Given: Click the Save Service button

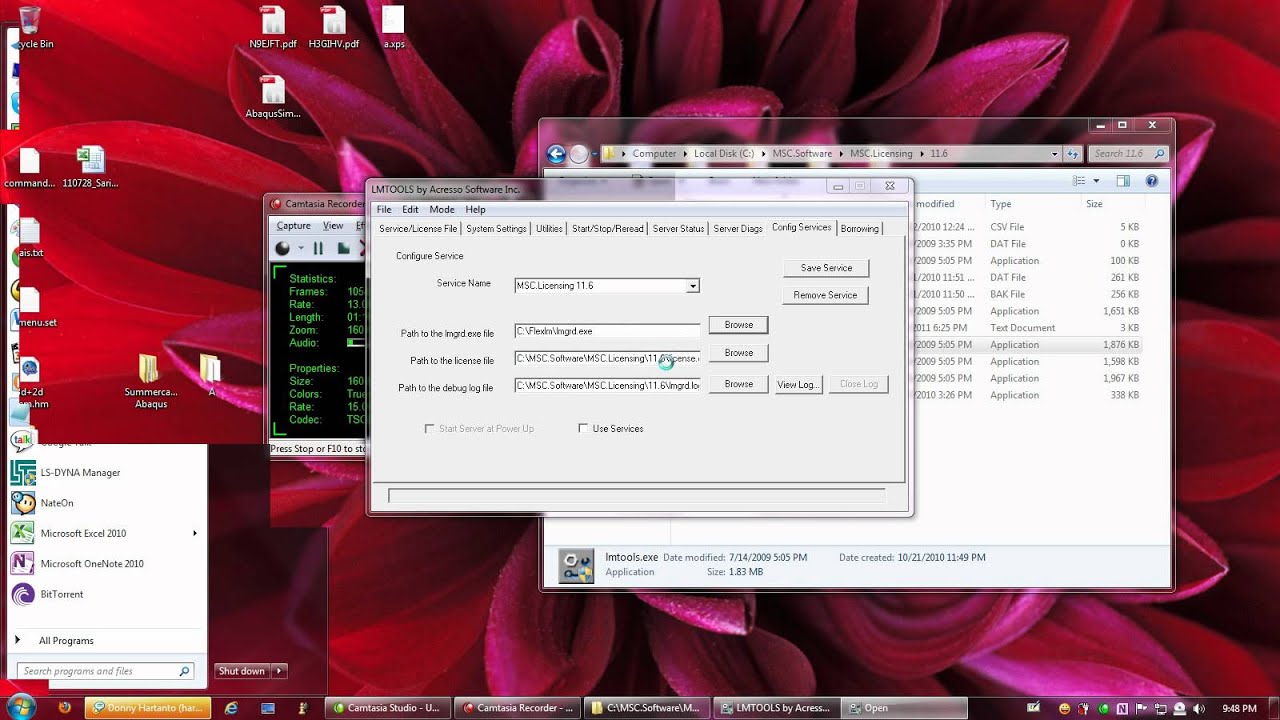Looking at the screenshot, I should (x=826, y=268).
